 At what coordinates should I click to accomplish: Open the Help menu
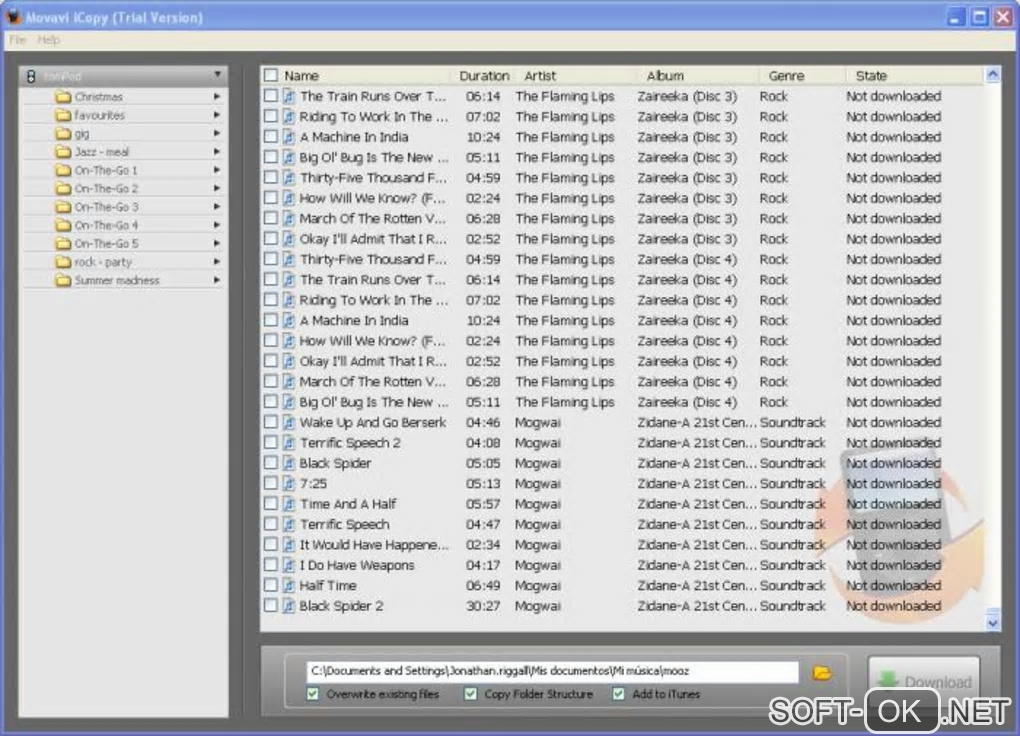pos(49,40)
